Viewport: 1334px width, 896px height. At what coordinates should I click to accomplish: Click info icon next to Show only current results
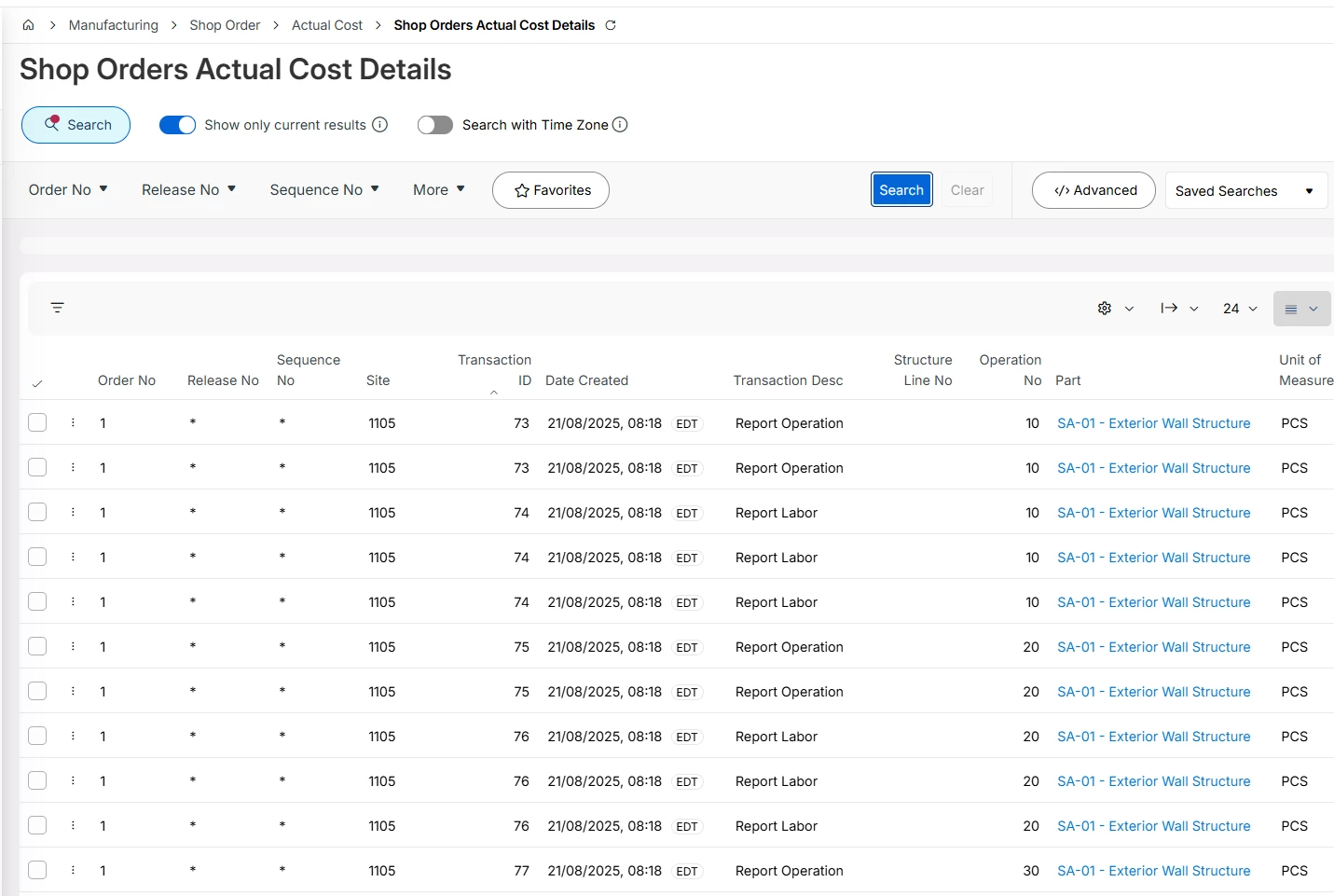pos(379,125)
